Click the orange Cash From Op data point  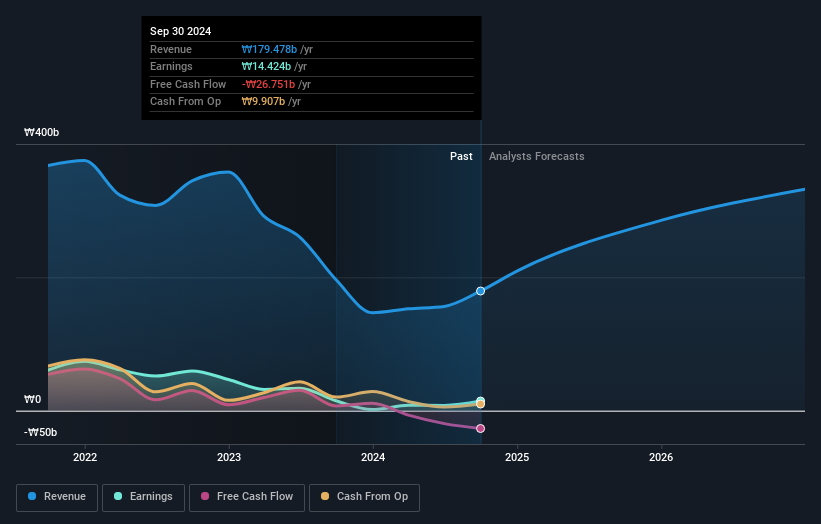(480, 405)
